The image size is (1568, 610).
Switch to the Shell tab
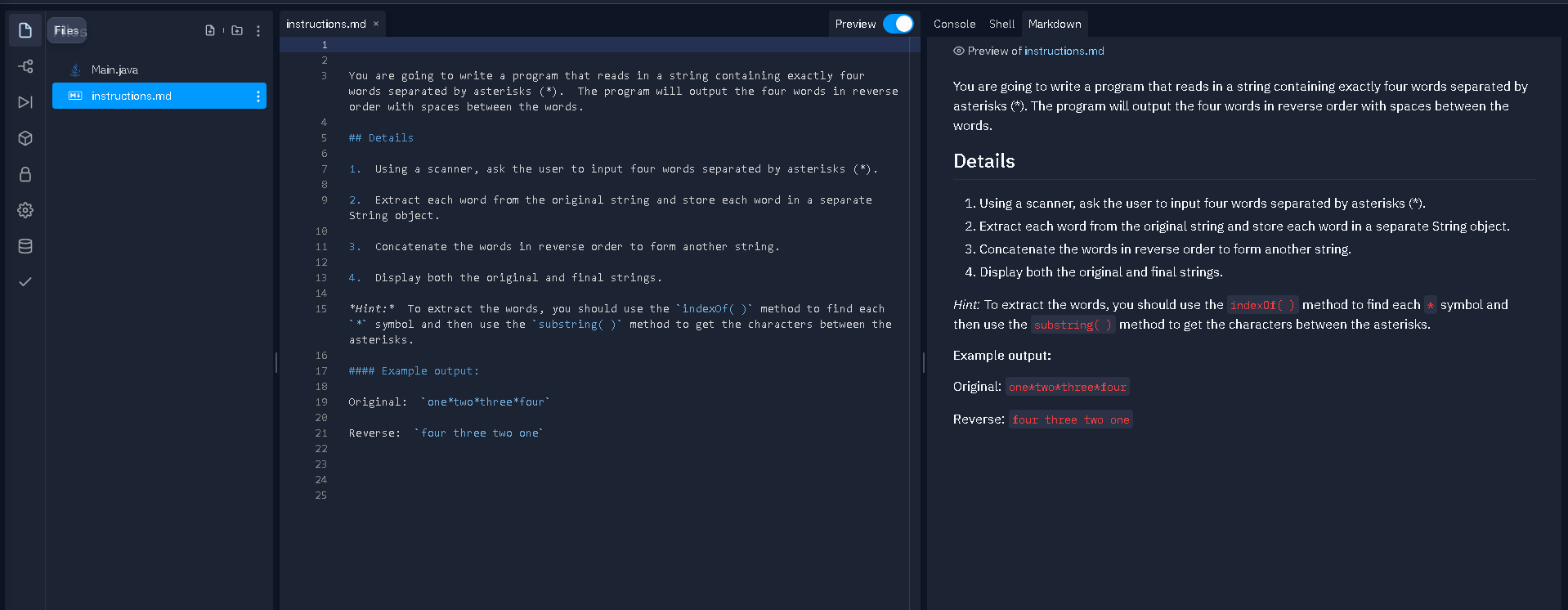[x=1001, y=24]
